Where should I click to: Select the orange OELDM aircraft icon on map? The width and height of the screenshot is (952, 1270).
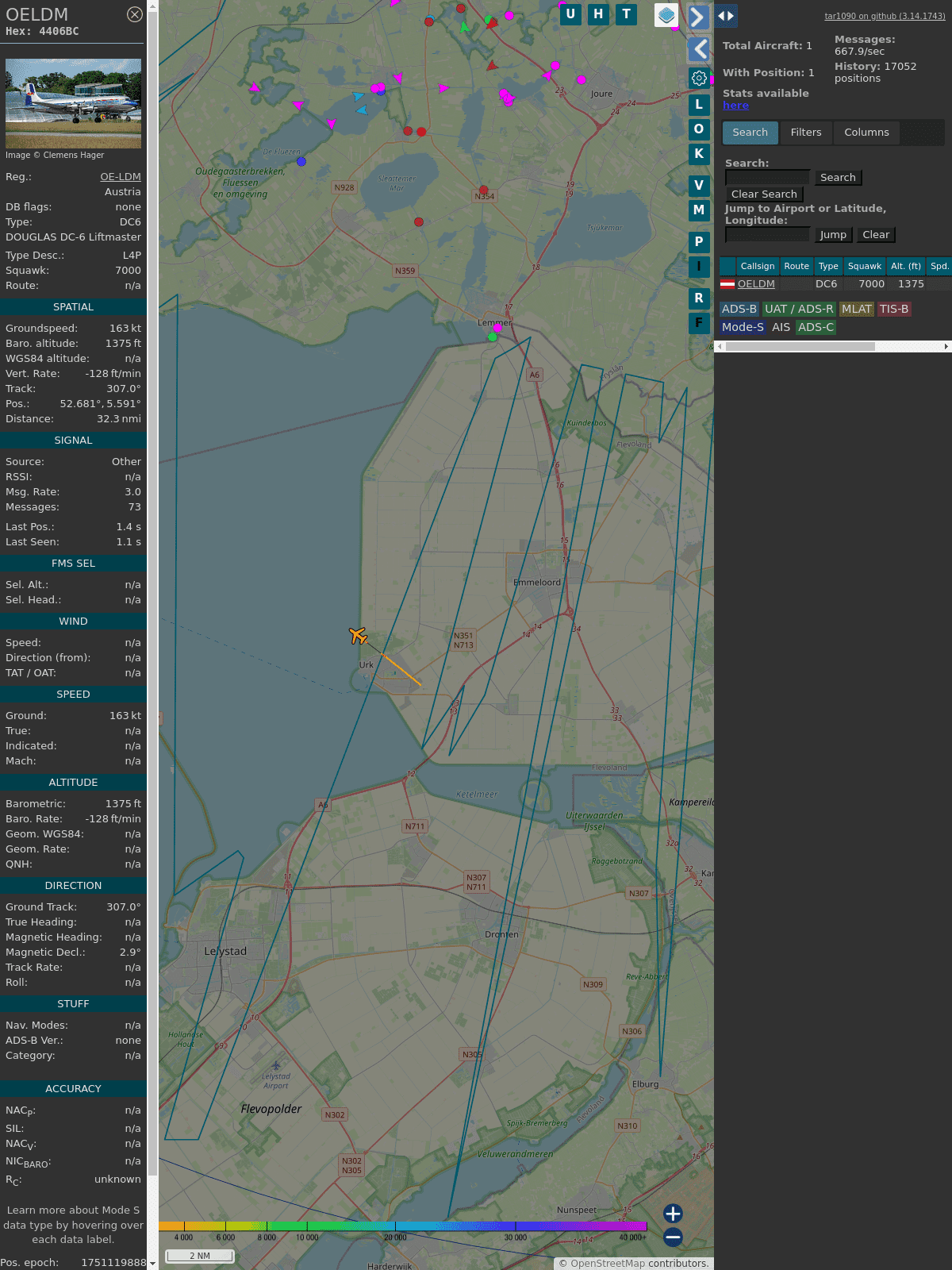[358, 635]
